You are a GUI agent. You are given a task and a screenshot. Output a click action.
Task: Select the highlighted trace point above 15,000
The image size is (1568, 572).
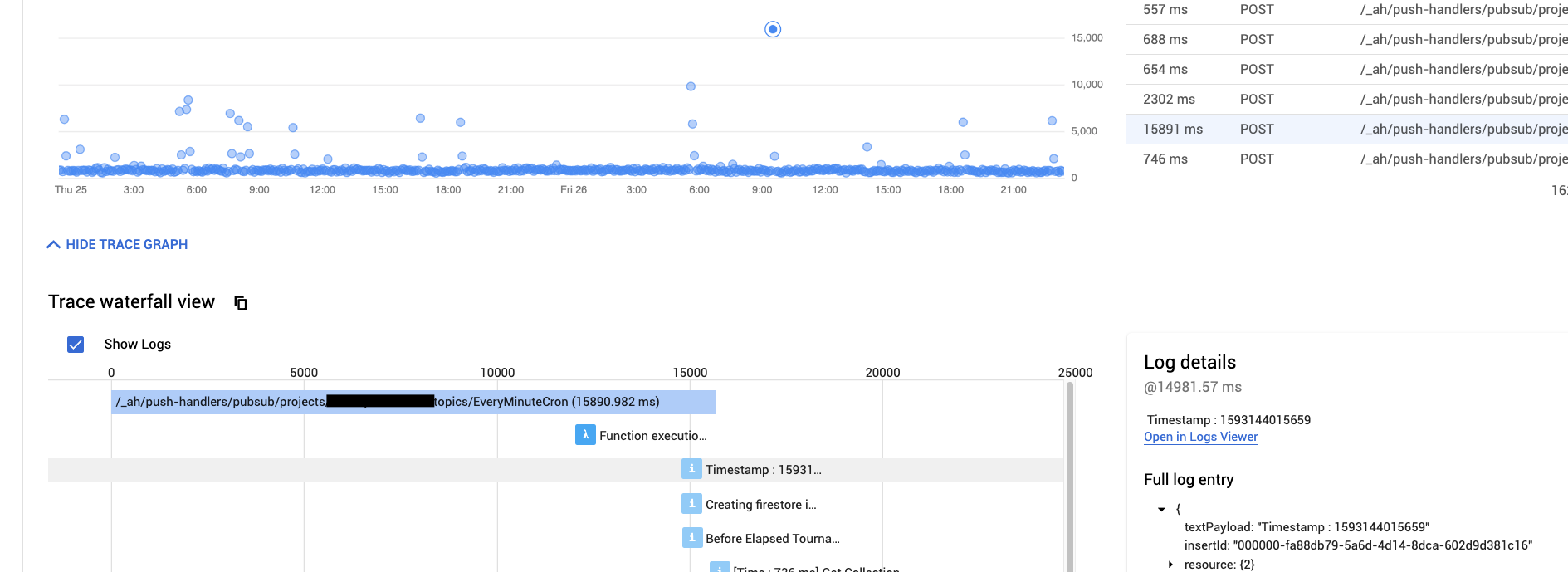[x=773, y=29]
